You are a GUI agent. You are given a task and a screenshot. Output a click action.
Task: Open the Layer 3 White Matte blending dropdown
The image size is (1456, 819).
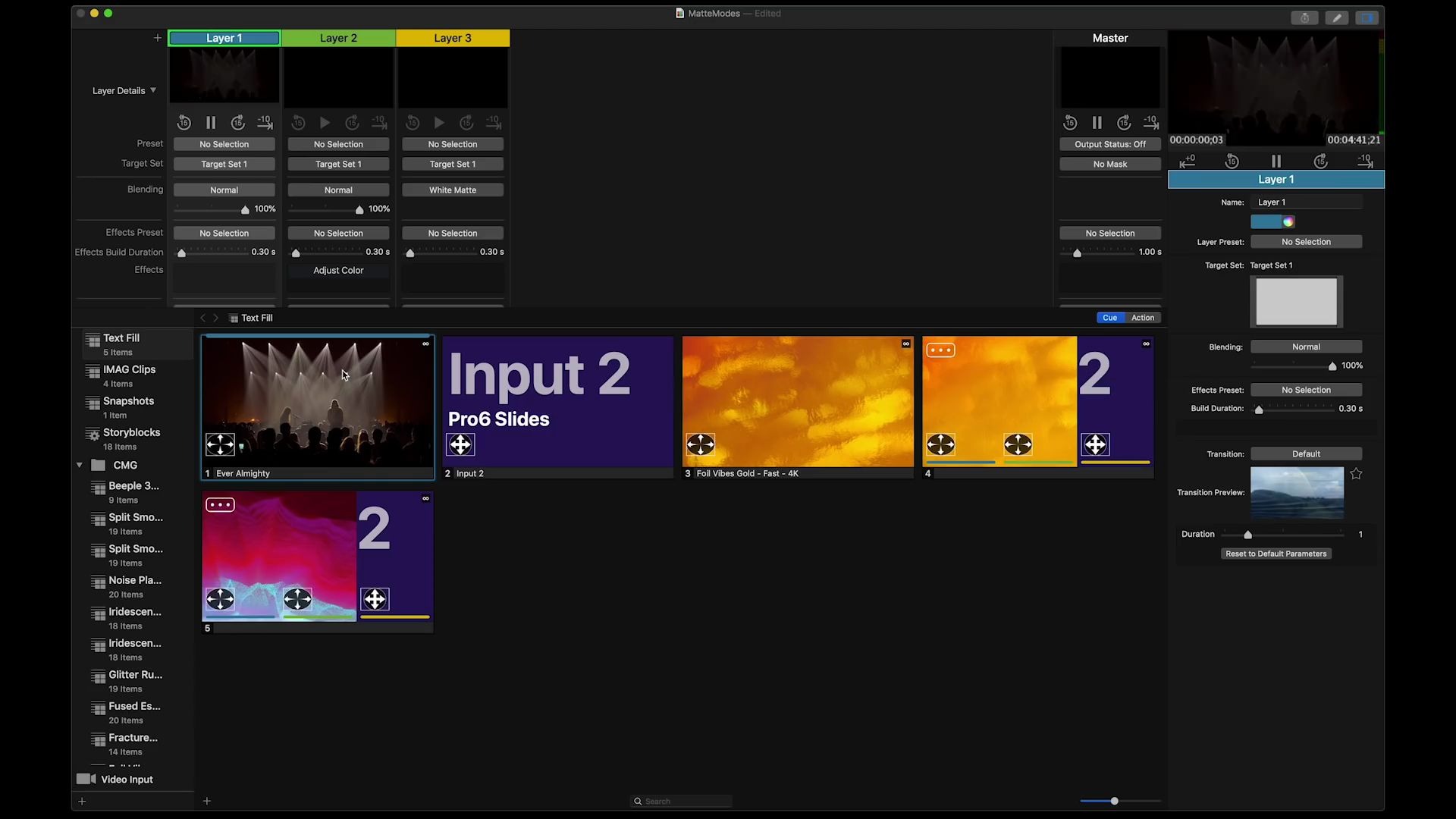pyautogui.click(x=453, y=189)
